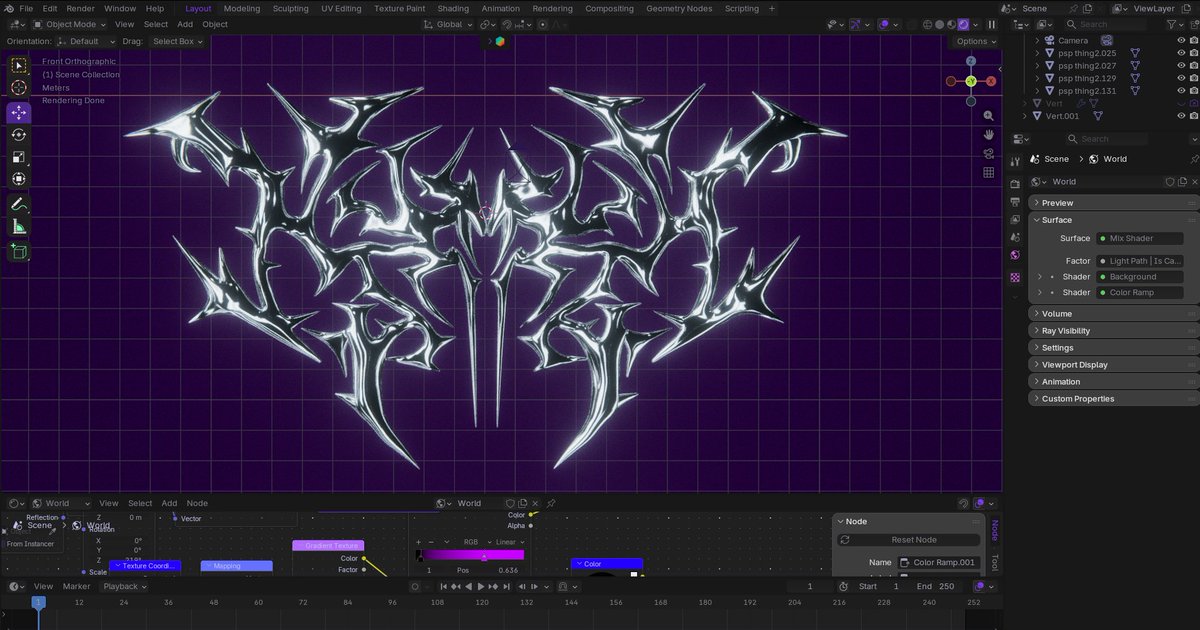Viewport: 1200px width, 630px height.
Task: Click the pin icon in node editor header
Action: click(x=551, y=503)
